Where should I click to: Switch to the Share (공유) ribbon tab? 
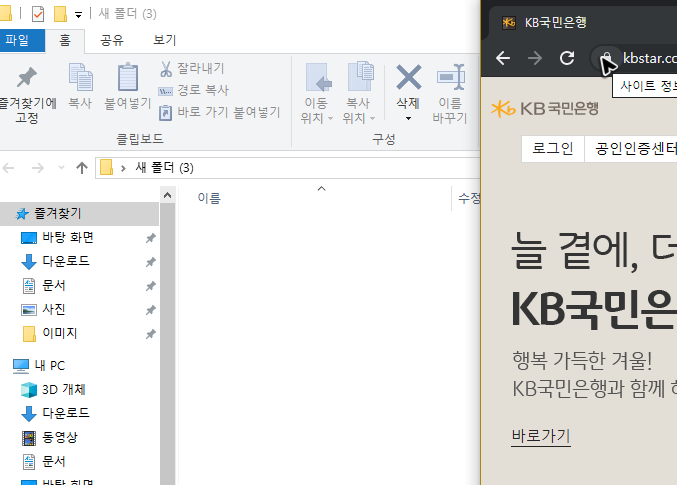112,41
